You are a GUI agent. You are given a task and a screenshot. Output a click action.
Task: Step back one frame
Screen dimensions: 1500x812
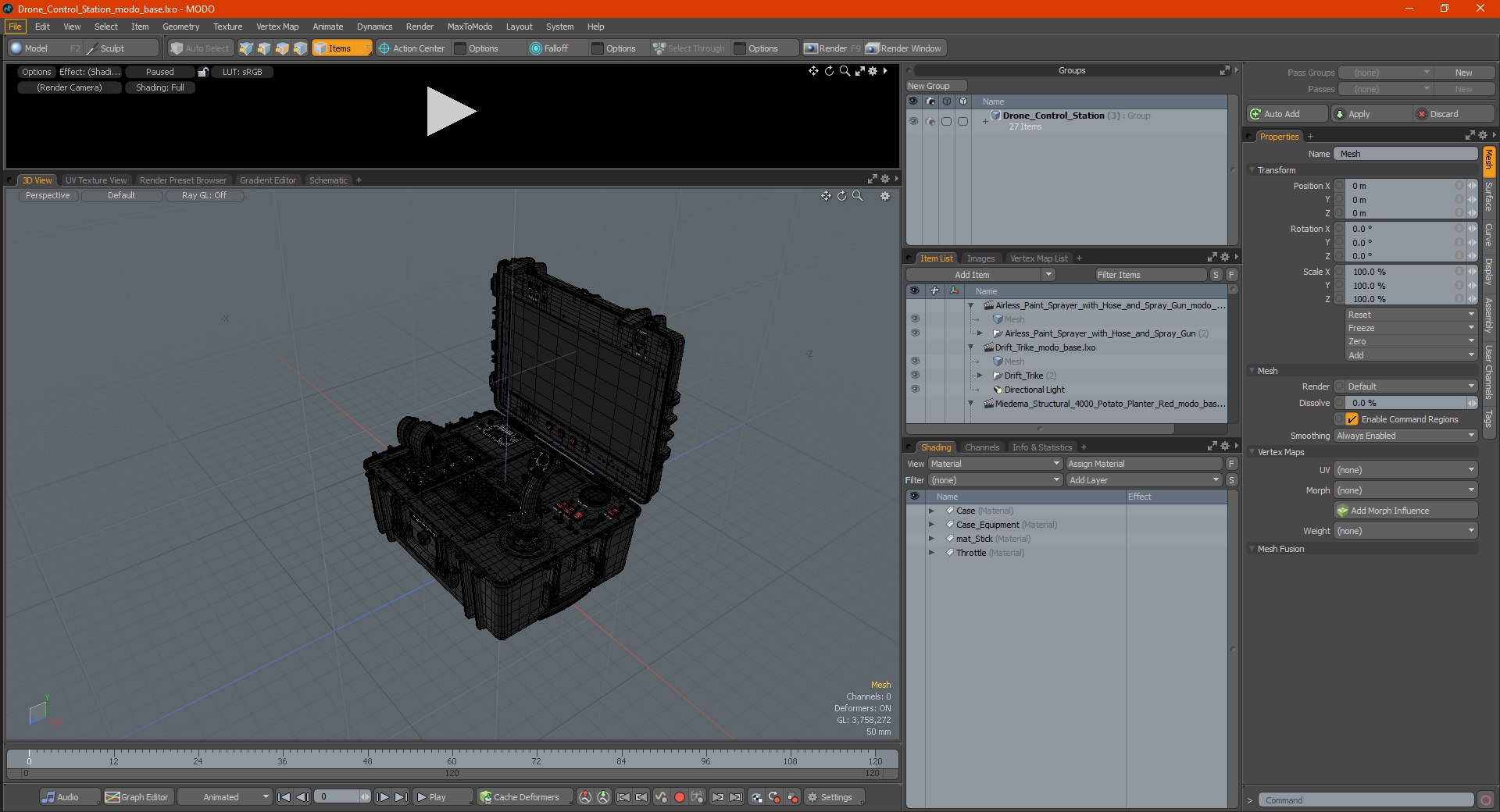(x=303, y=797)
